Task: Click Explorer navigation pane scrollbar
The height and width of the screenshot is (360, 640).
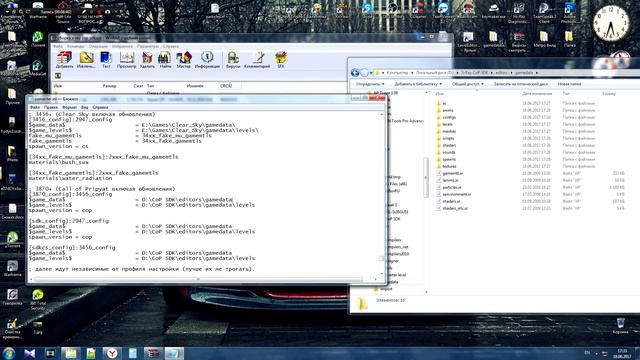Action: pos(426,178)
